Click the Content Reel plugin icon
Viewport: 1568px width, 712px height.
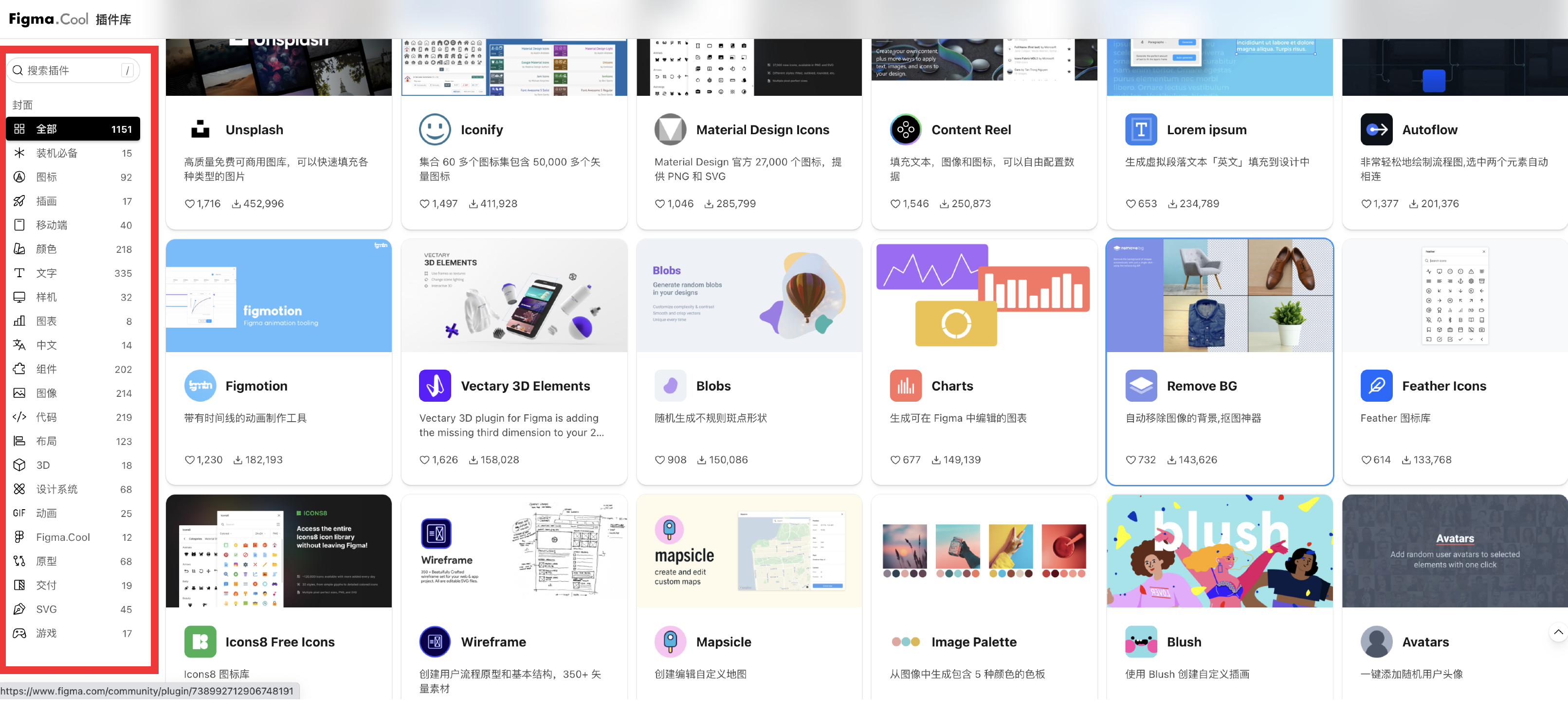pyautogui.click(x=905, y=130)
